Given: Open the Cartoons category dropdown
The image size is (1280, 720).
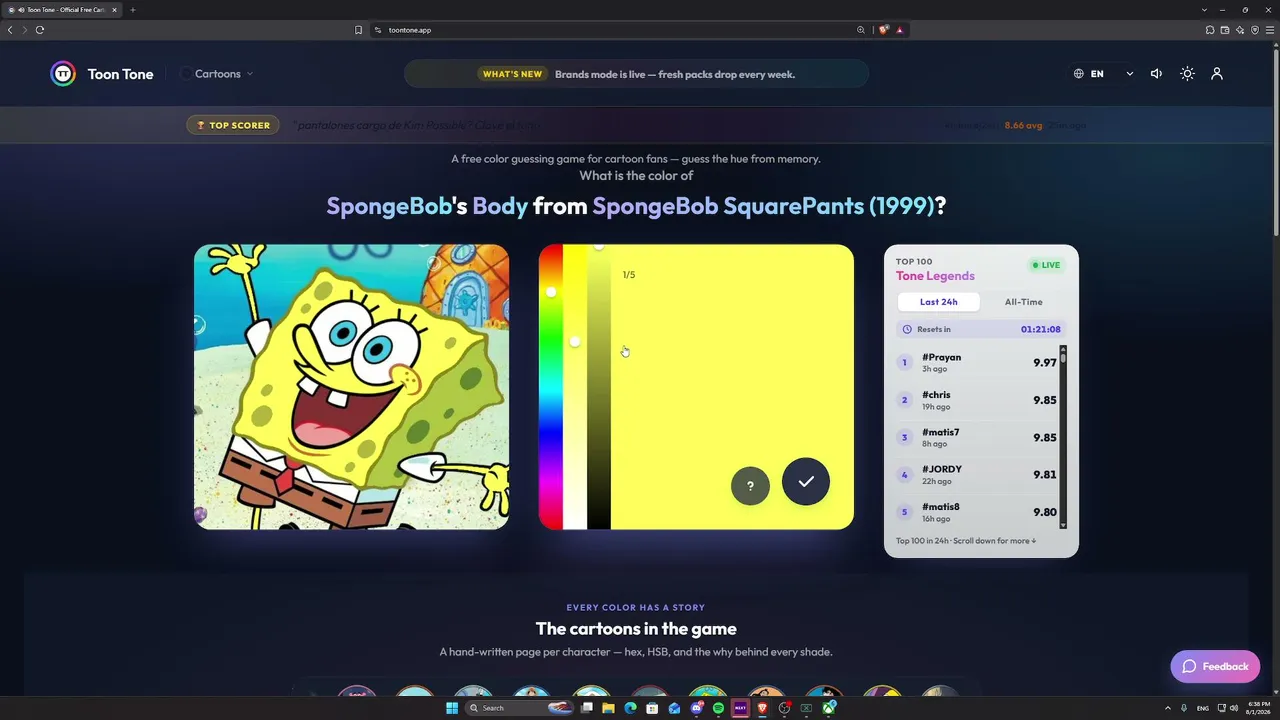Looking at the screenshot, I should click(217, 74).
